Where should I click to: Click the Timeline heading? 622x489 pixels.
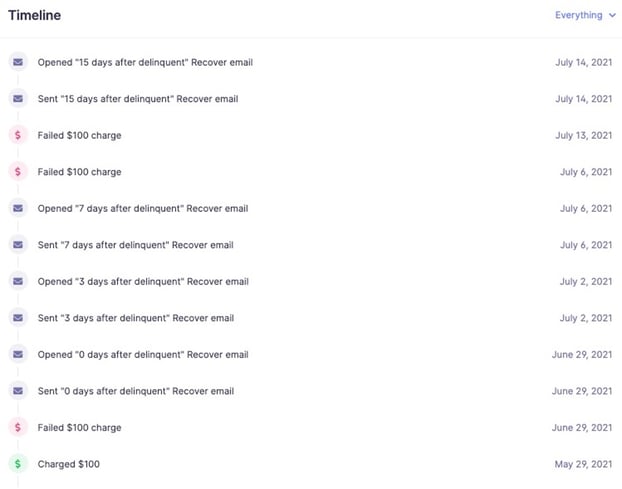pyautogui.click(x=35, y=15)
